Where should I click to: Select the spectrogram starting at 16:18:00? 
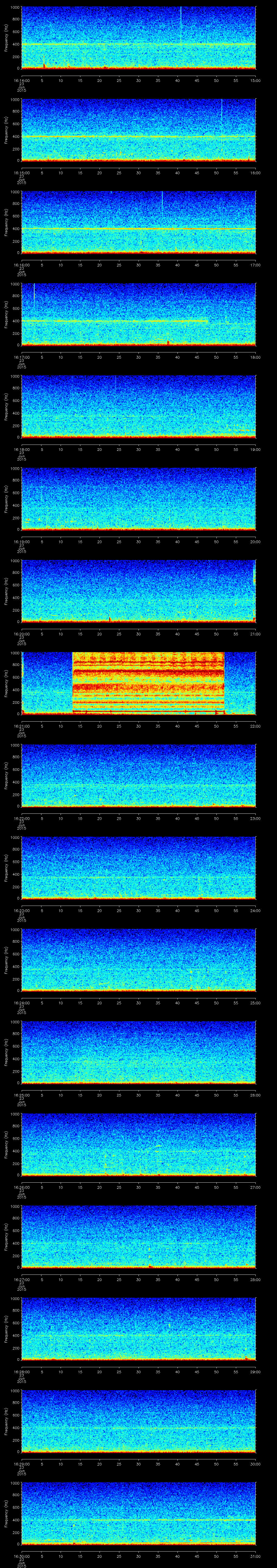tap(138, 407)
